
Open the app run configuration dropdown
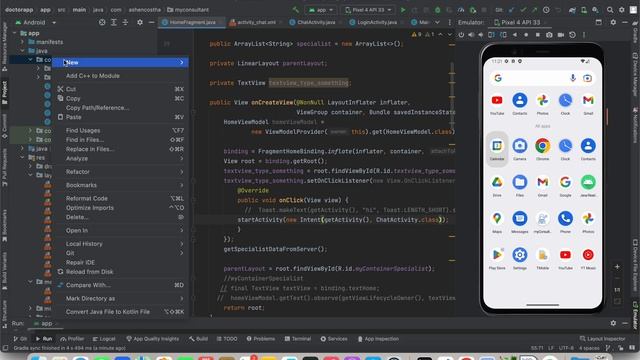[x=321, y=10]
